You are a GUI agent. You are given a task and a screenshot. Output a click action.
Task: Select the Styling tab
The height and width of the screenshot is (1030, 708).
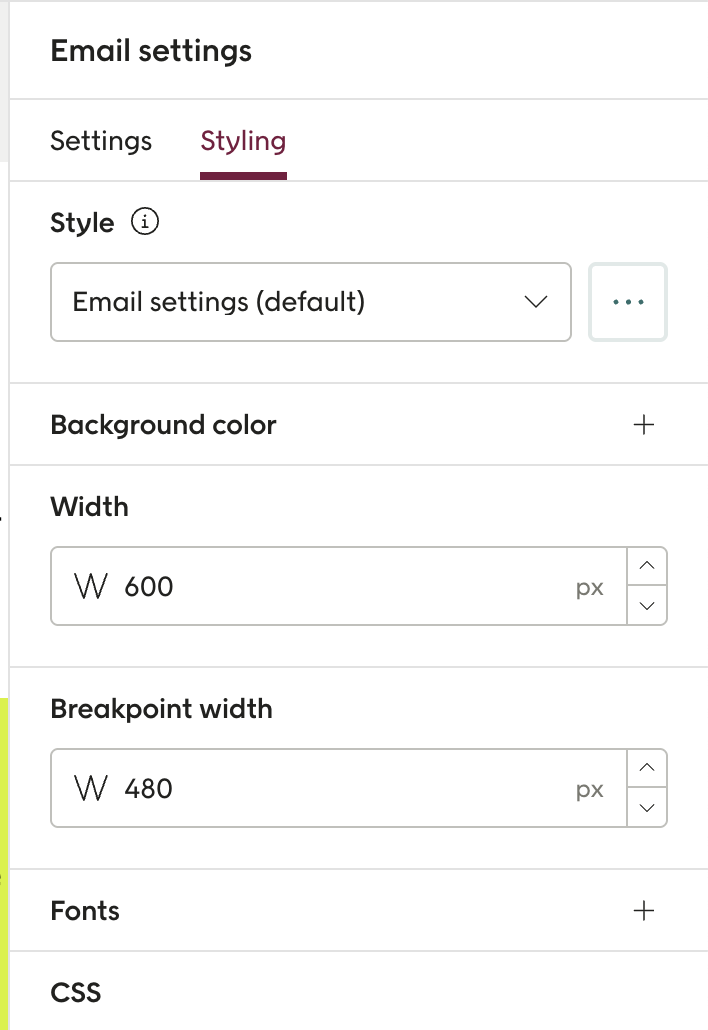click(x=243, y=141)
